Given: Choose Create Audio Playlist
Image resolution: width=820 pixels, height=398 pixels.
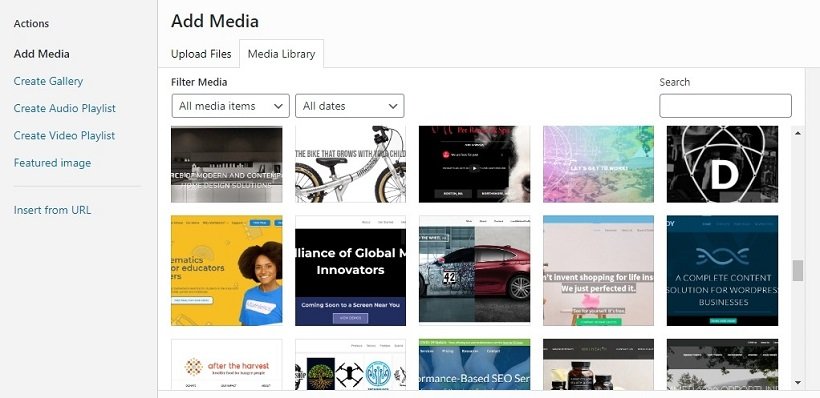Looking at the screenshot, I should 65,108.
